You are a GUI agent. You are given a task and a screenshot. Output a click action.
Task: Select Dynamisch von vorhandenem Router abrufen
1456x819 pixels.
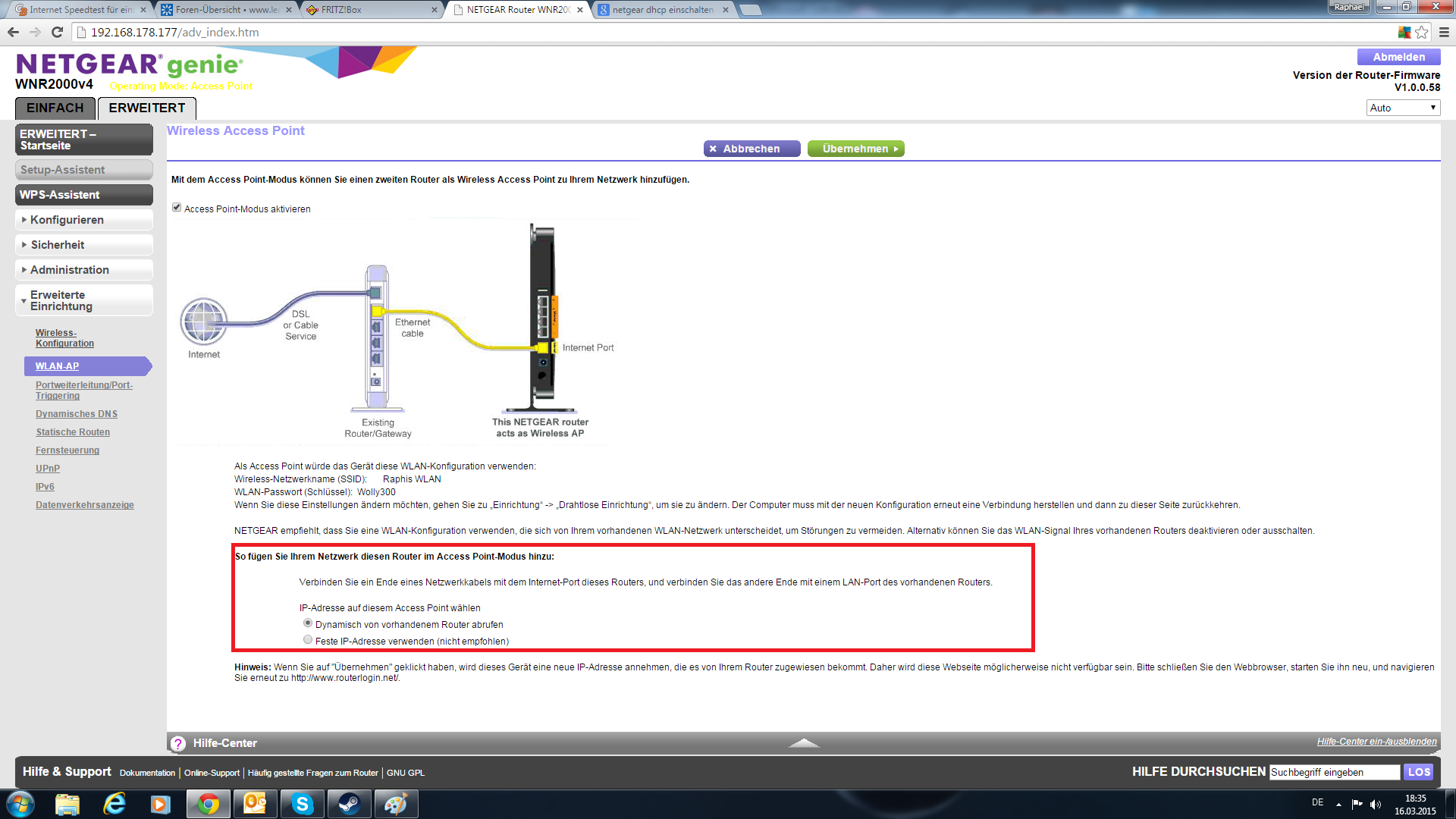point(308,623)
